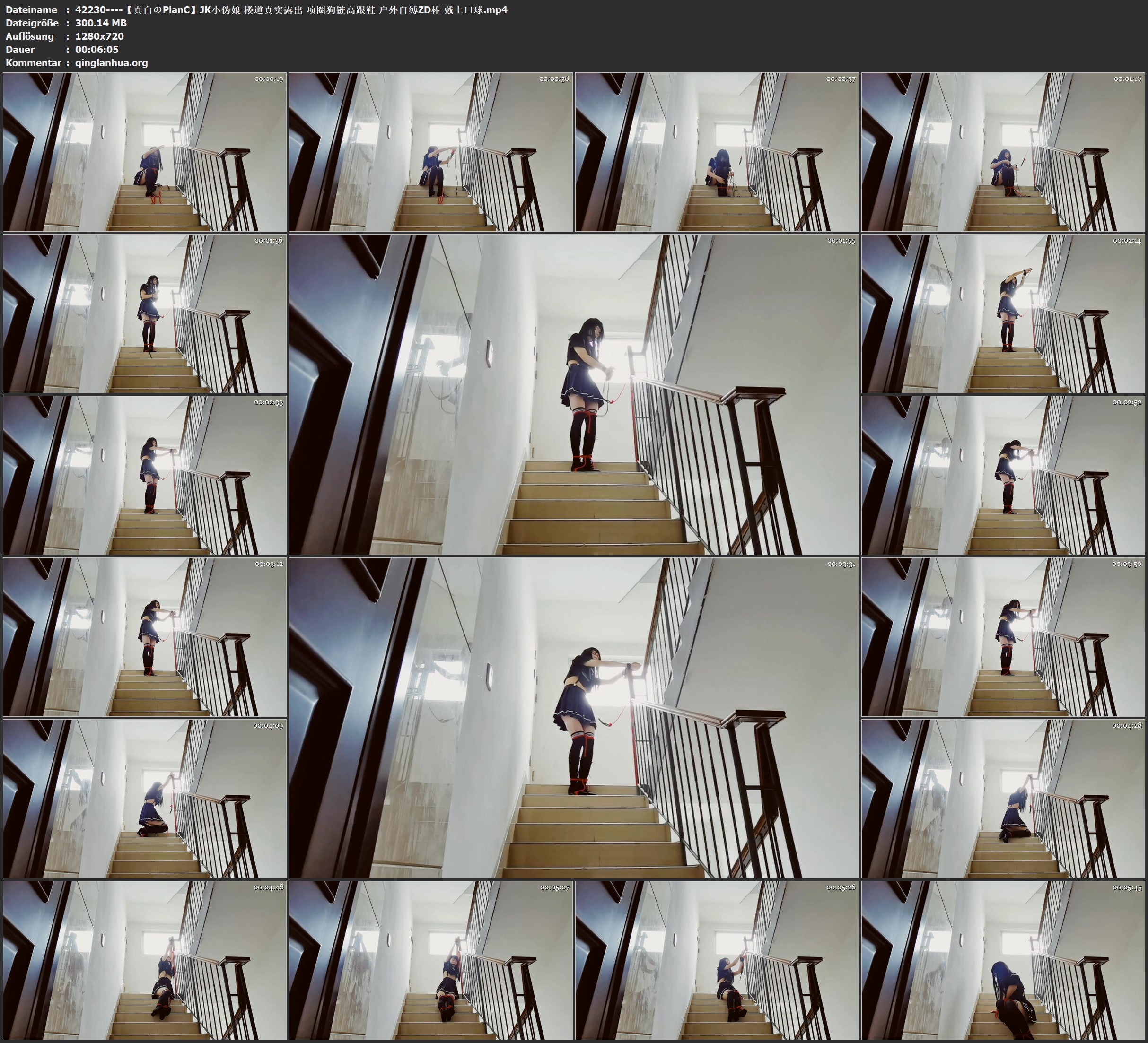Select the last frame at 00:05:45

coord(1003,960)
